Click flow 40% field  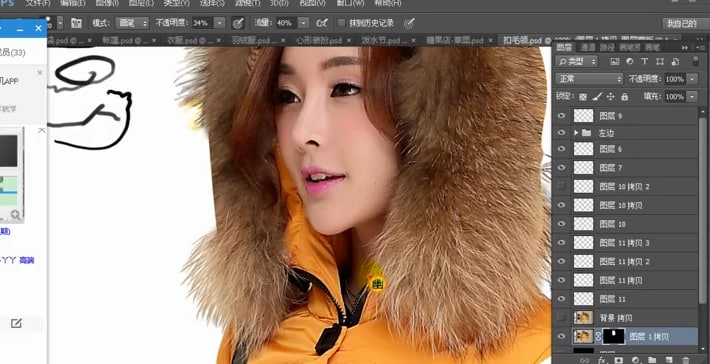point(287,23)
